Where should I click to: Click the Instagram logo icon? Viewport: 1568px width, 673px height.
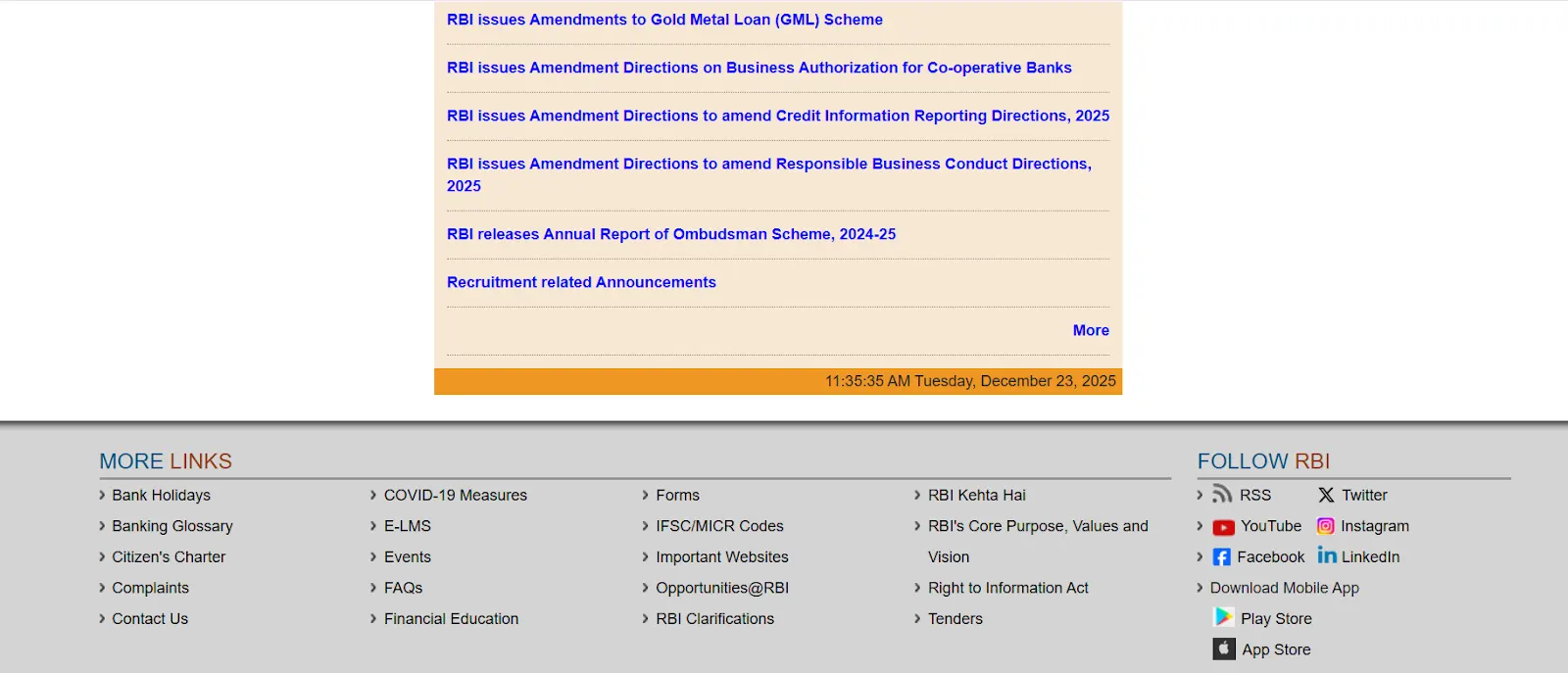(1326, 526)
